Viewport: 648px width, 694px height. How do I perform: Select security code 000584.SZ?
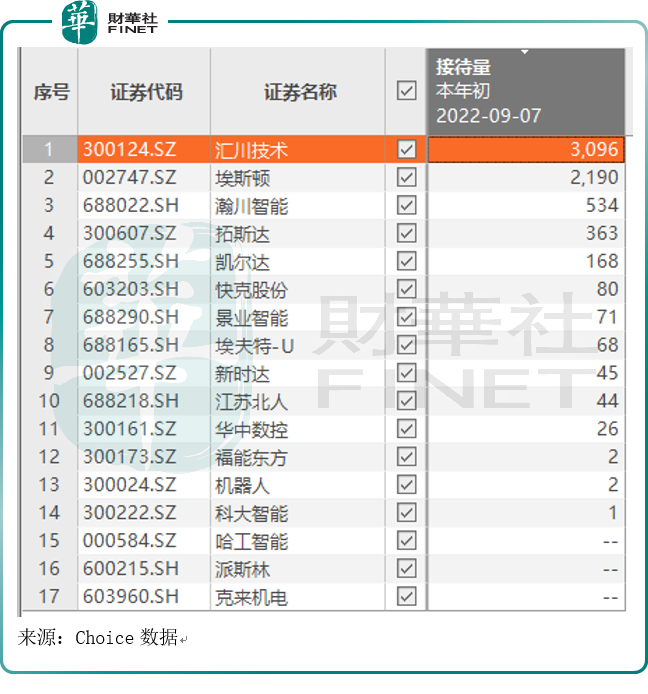pyautogui.click(x=130, y=540)
